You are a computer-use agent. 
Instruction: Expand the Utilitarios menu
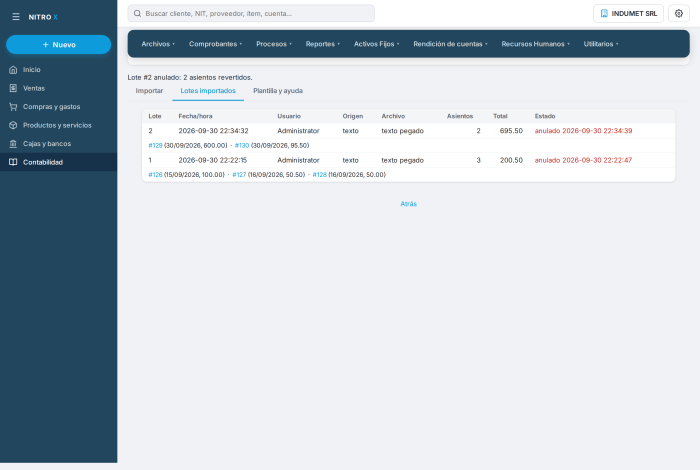point(601,44)
